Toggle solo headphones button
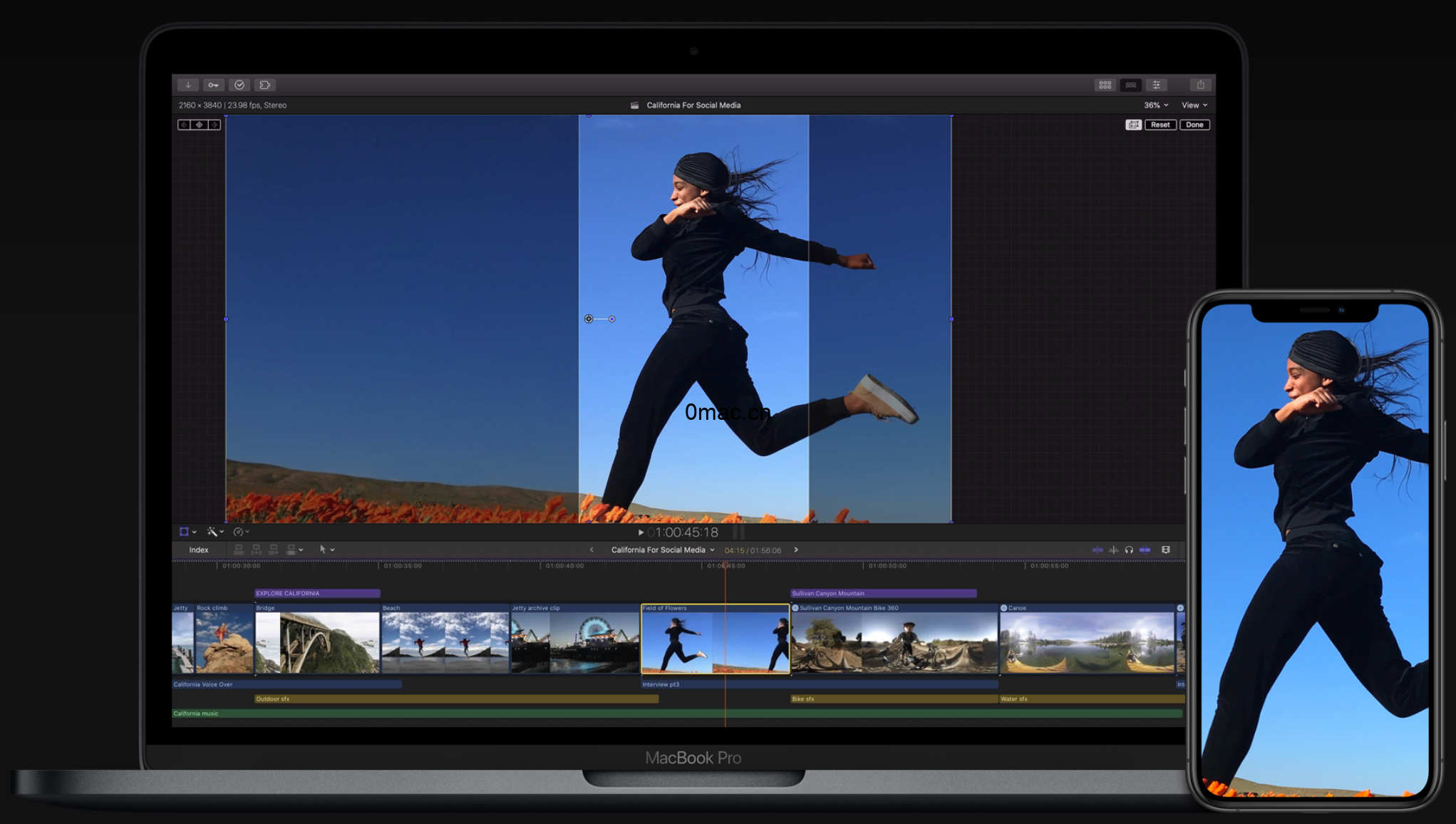The image size is (1456, 824). 1129,550
